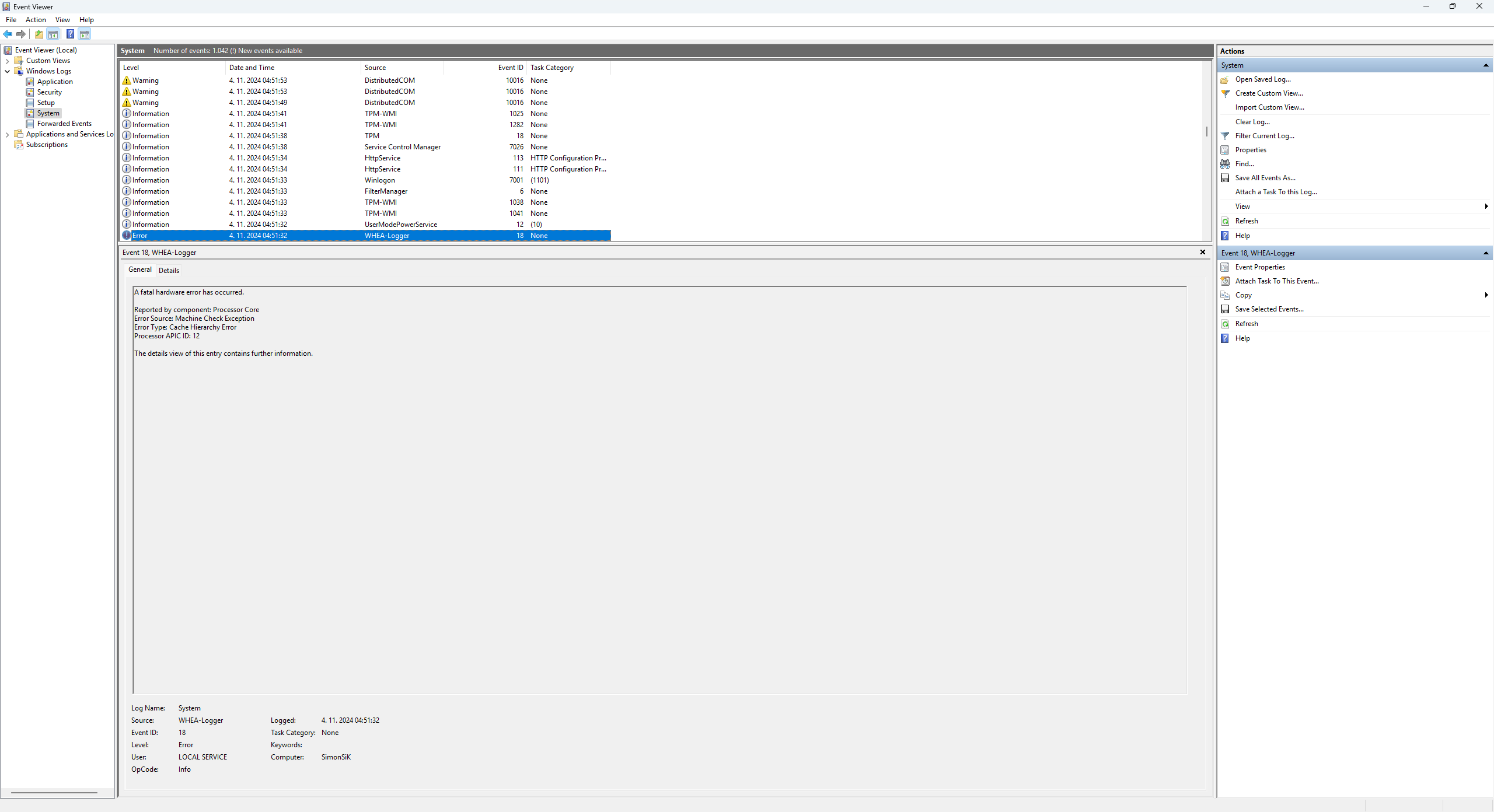
Task: Click the Create Custom View funnel icon
Action: point(1225,93)
